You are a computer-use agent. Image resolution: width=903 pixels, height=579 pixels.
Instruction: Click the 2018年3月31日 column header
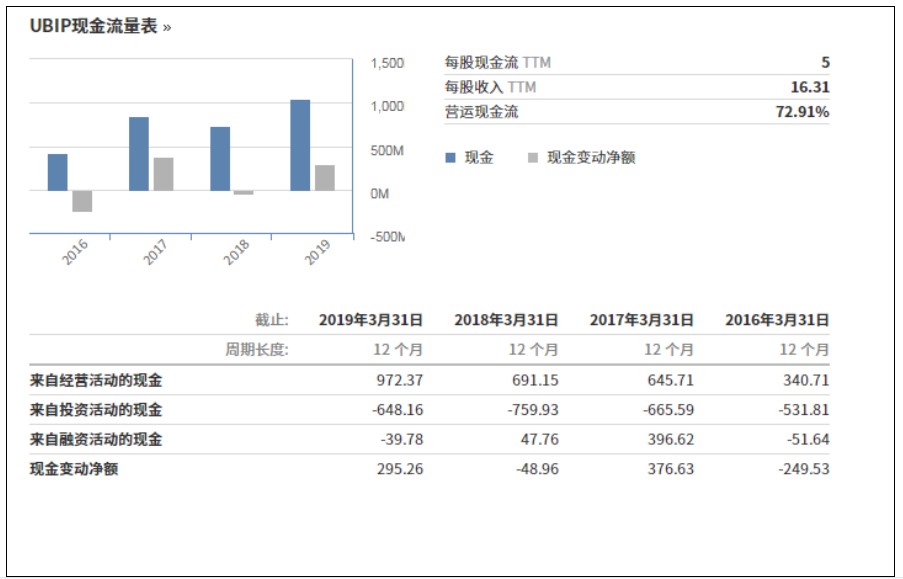(x=506, y=320)
